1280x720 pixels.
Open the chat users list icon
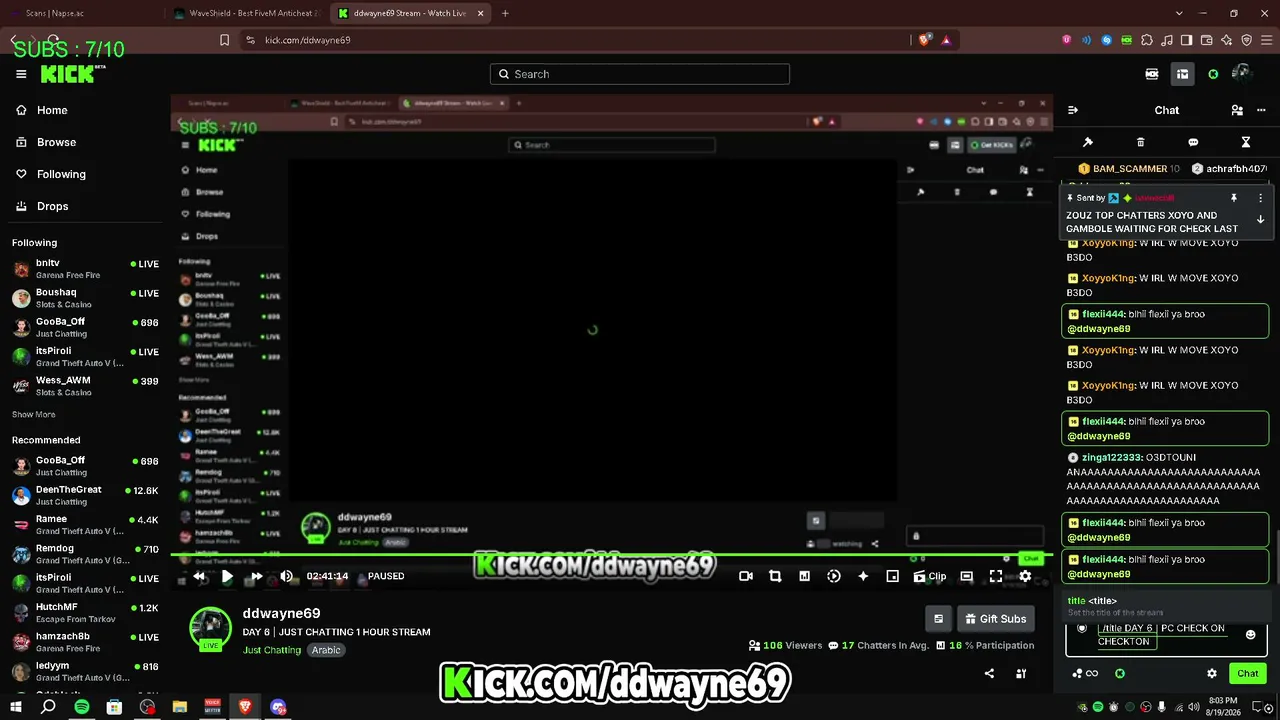pyautogui.click(x=1237, y=110)
